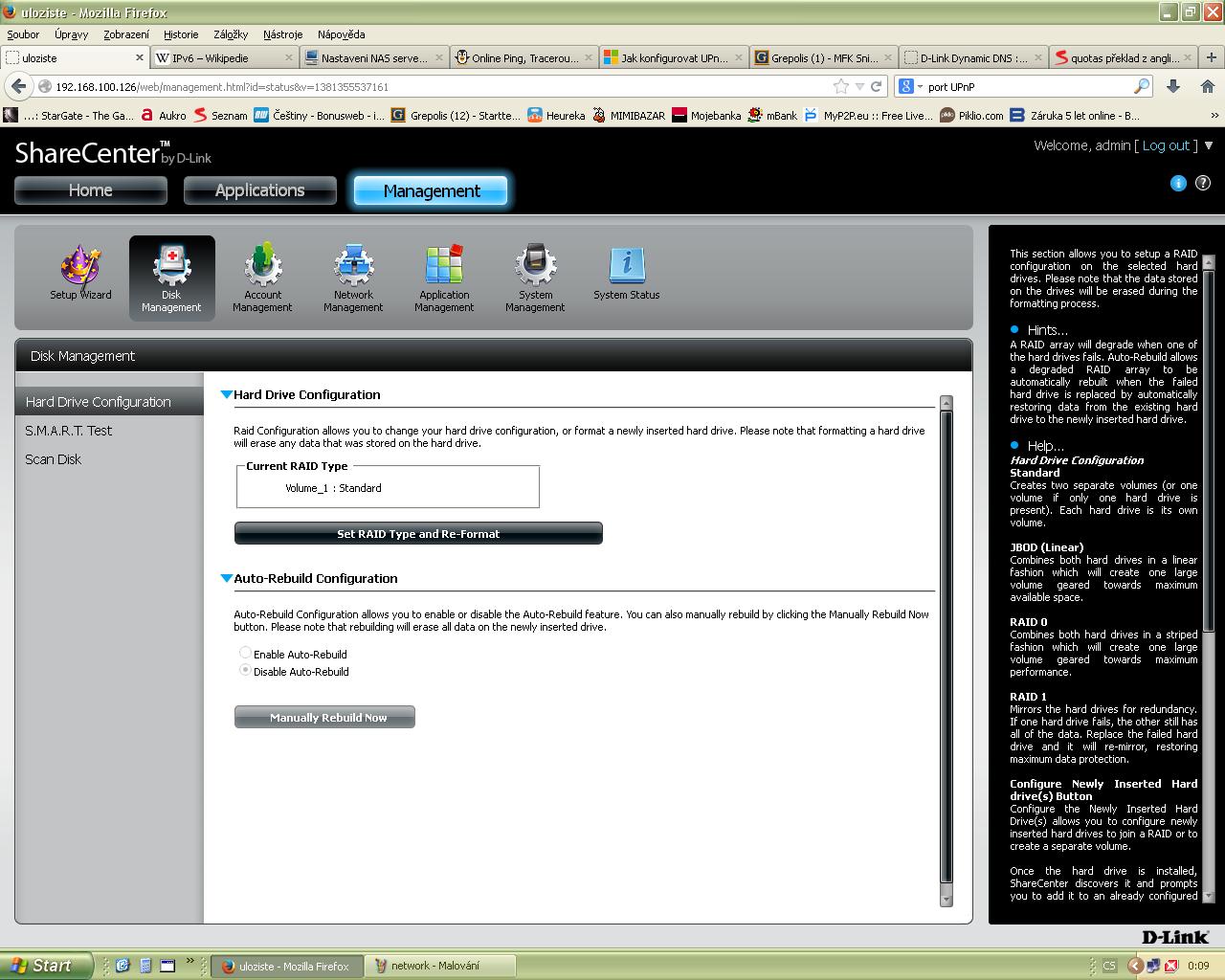Screen dimensions: 1225x980
Task: Show hidden system tray icons
Action: [1135, 966]
